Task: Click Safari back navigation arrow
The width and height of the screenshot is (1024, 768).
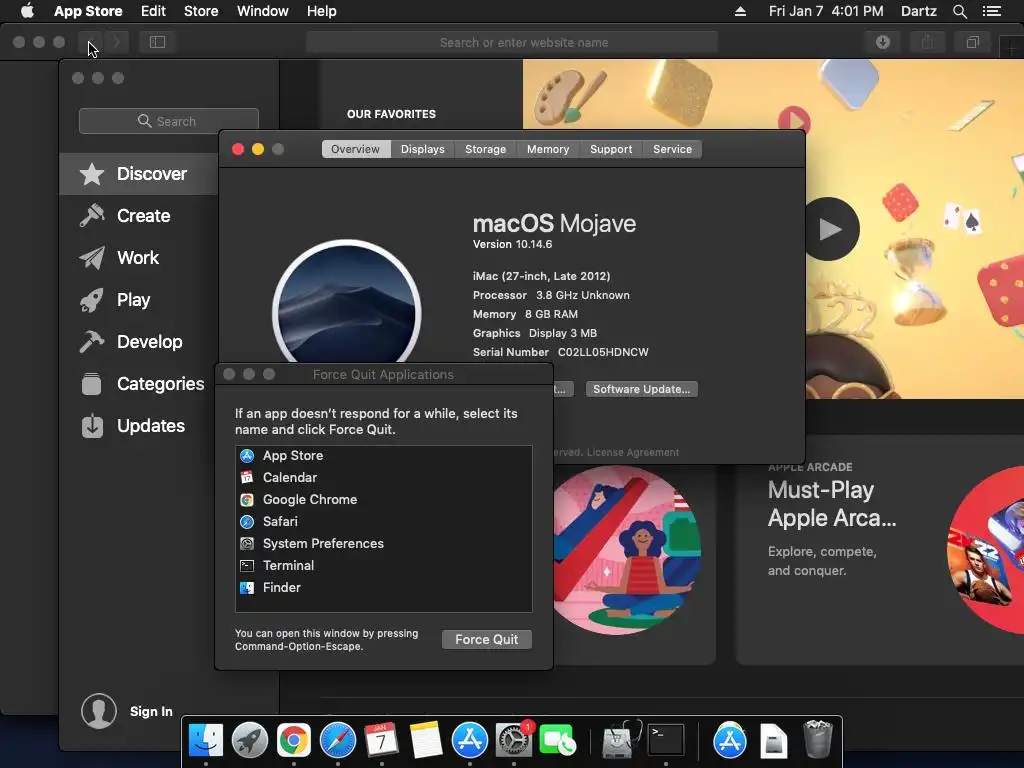Action: (x=90, y=42)
